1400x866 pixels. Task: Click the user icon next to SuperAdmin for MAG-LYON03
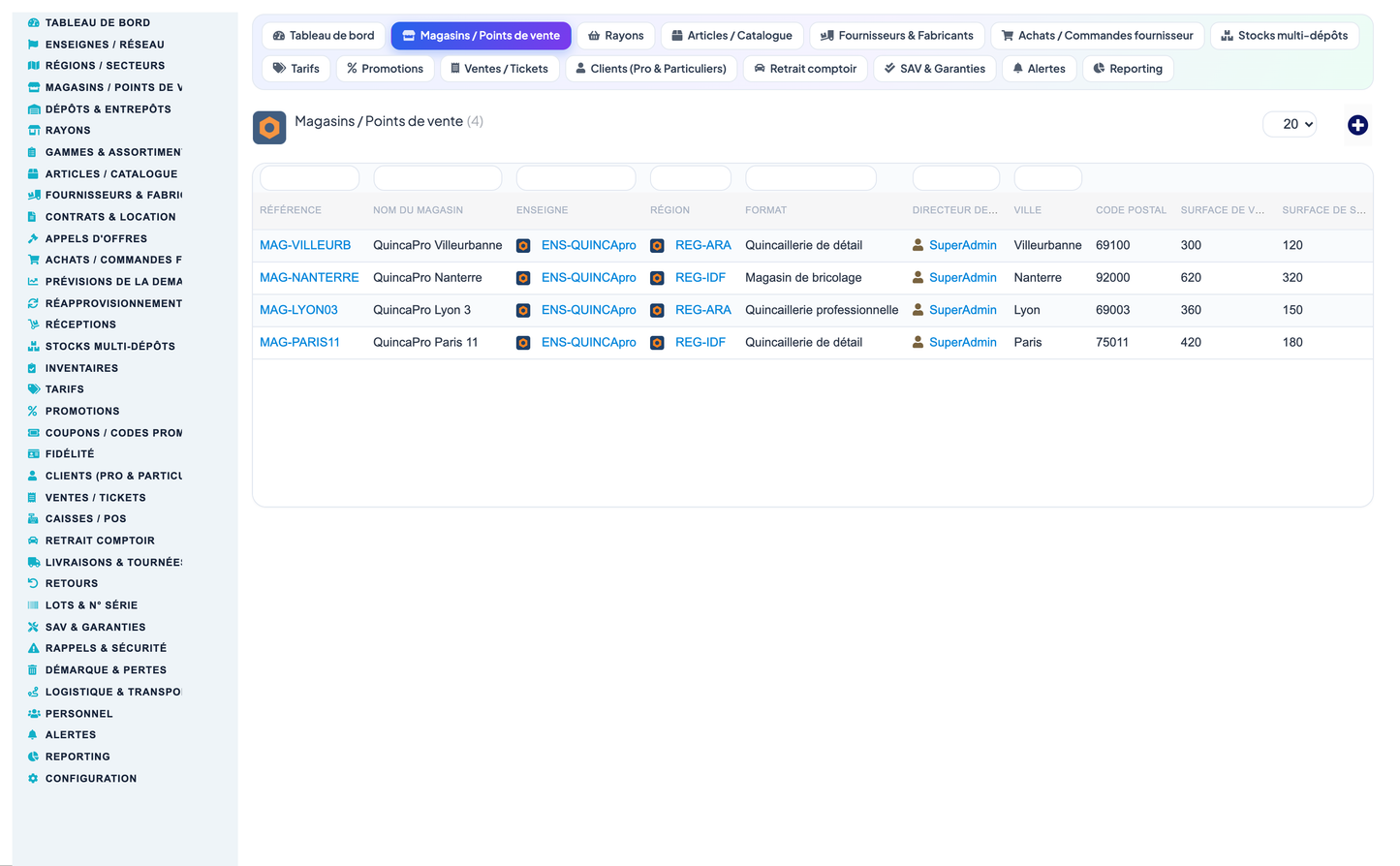pos(918,310)
